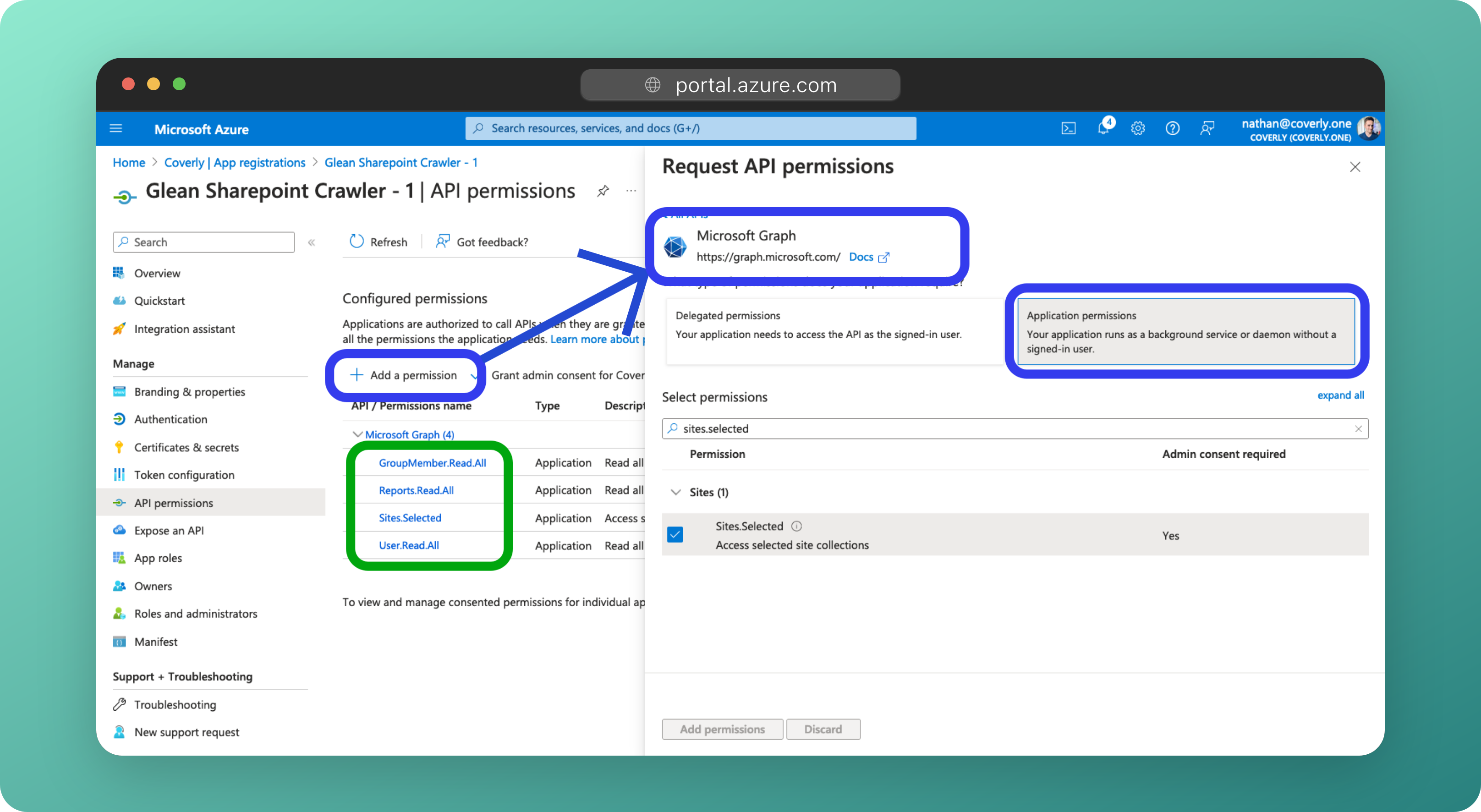Open the Cloud Shell icon in top bar

(1068, 128)
